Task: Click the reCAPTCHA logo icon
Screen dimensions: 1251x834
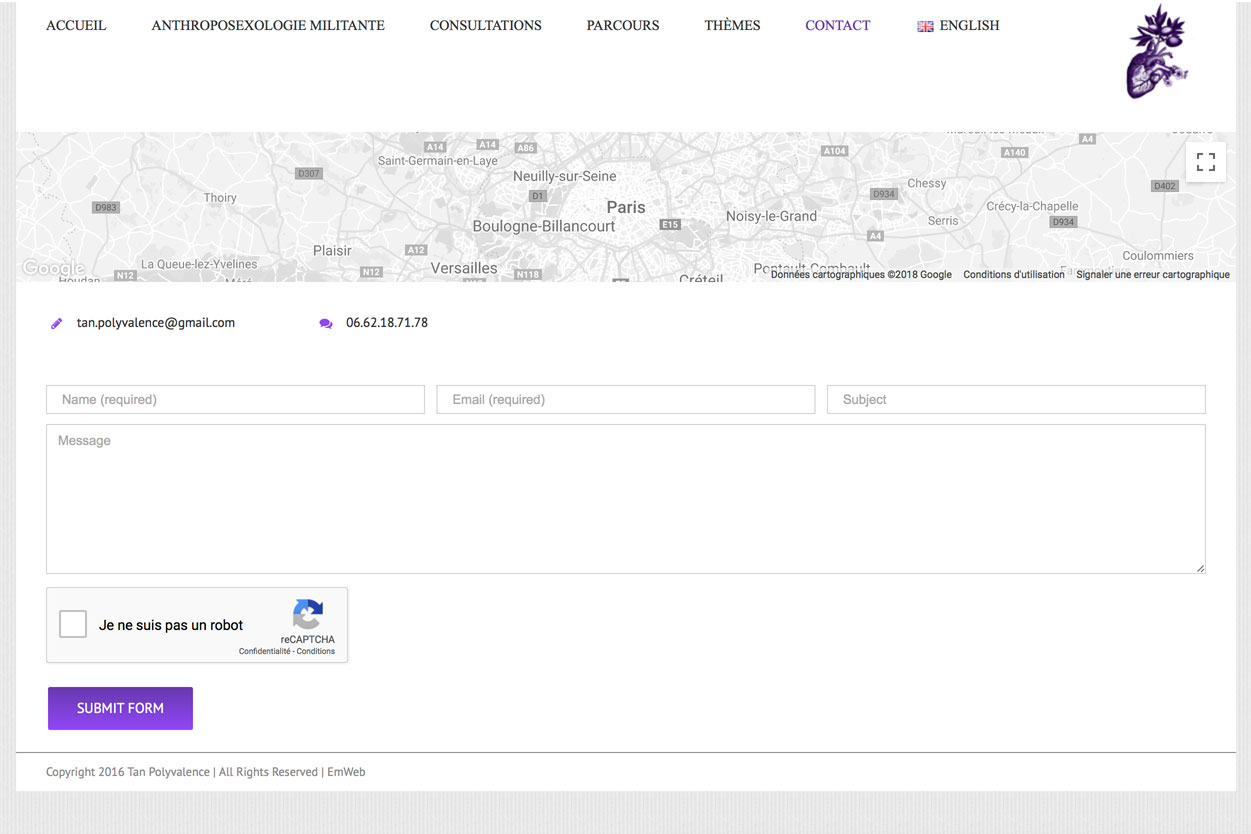Action: [308, 615]
